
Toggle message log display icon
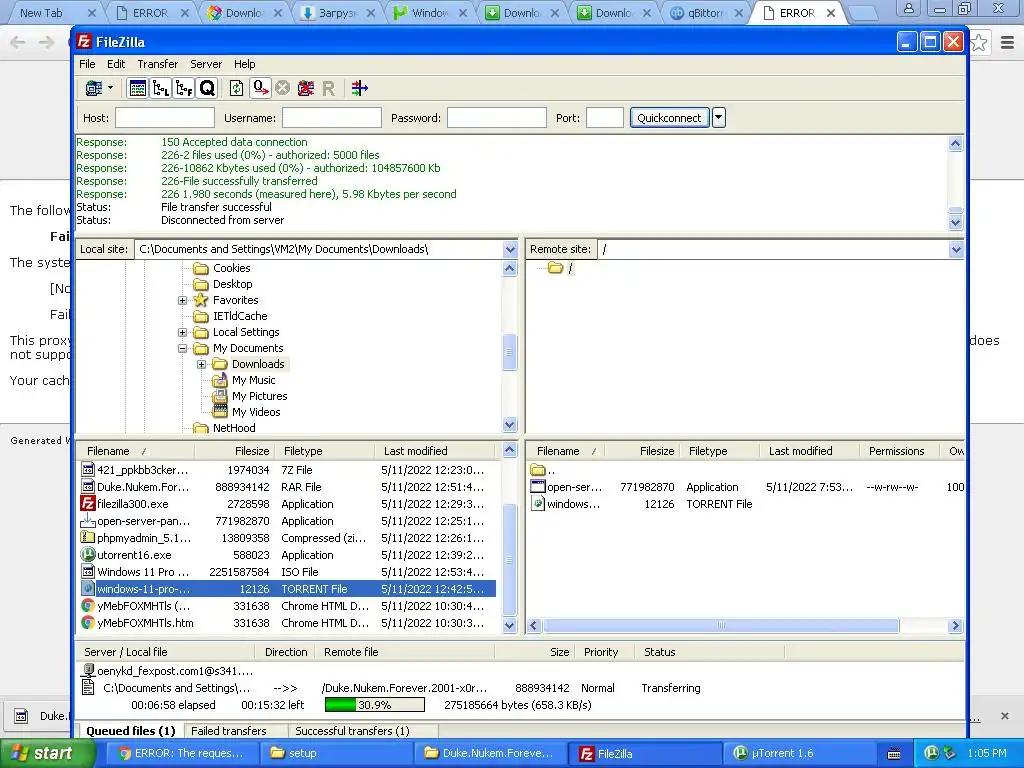138,88
